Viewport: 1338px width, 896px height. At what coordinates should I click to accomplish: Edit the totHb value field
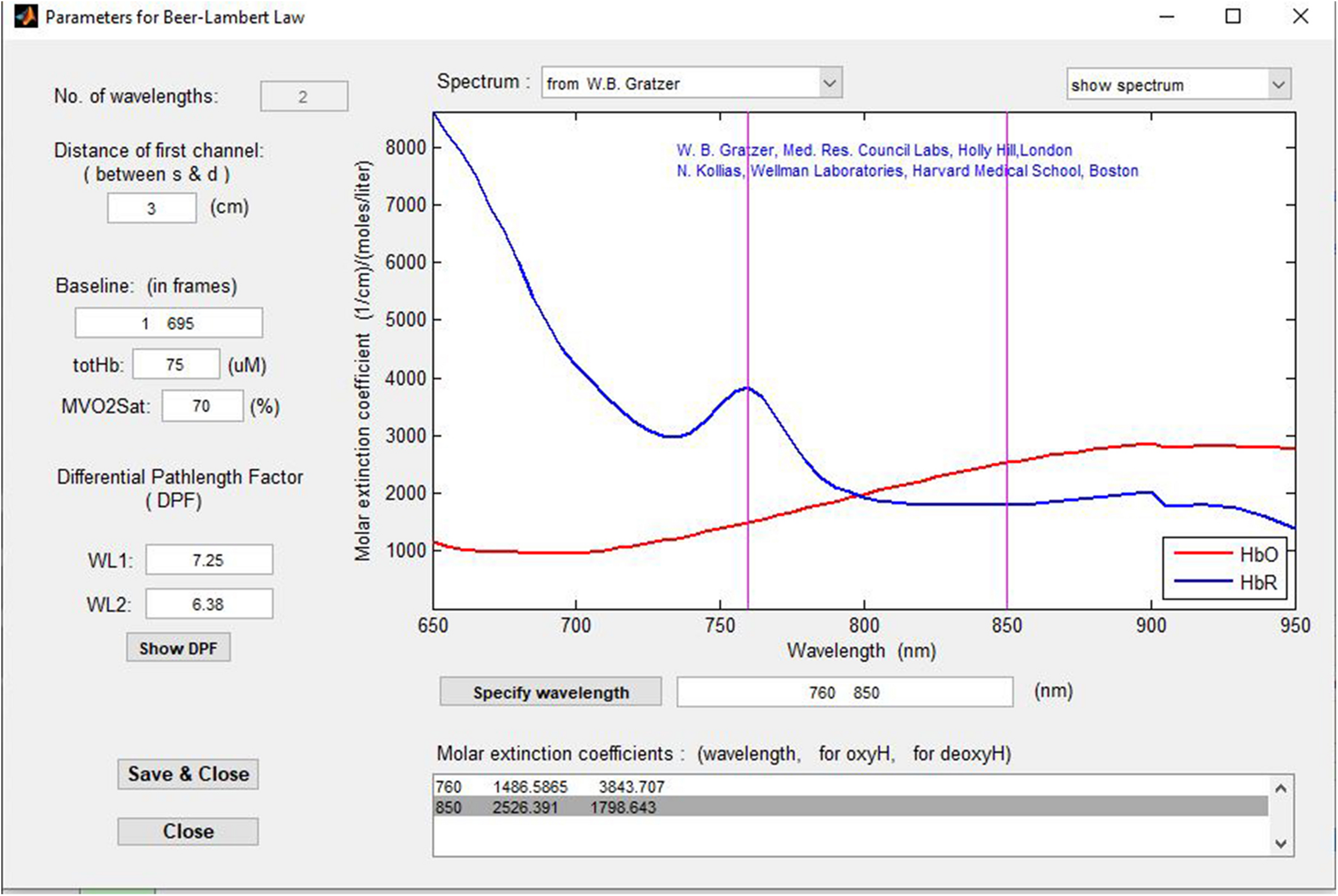point(176,365)
